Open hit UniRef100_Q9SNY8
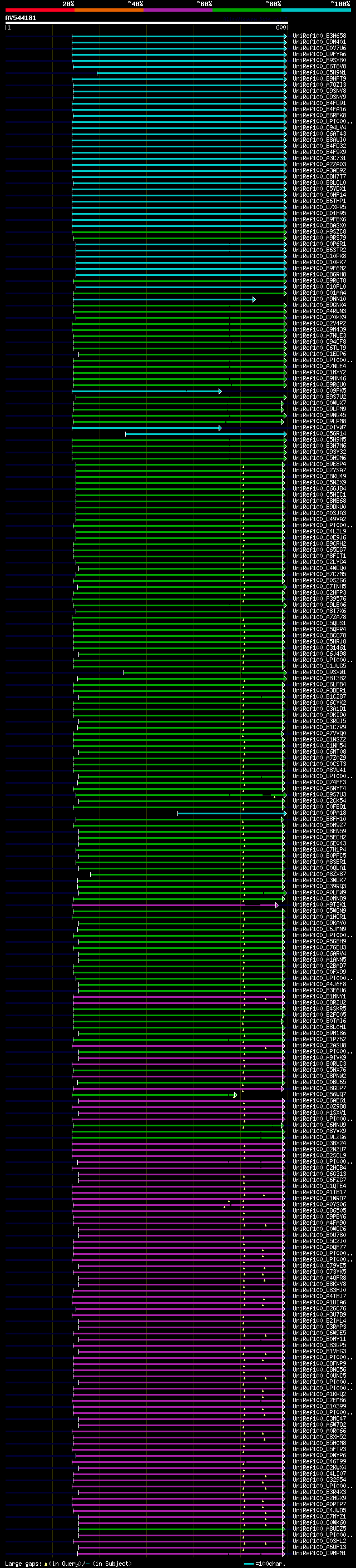Viewport: 356px width, 1568px height. click(319, 91)
